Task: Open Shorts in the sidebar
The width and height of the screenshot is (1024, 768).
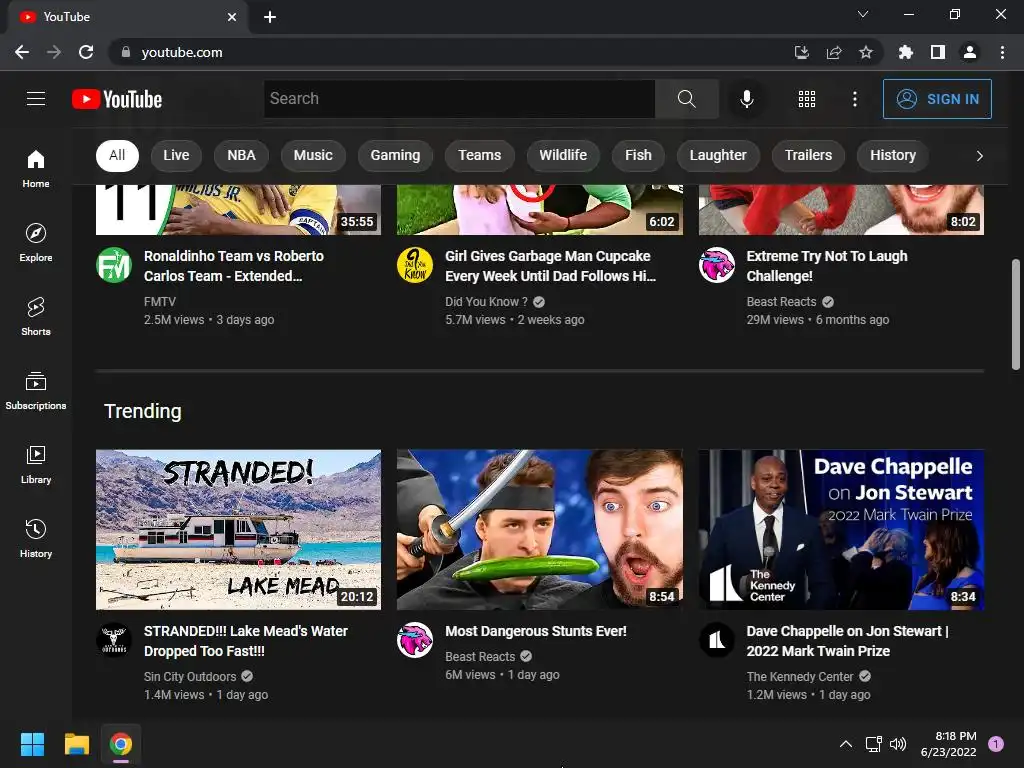Action: coord(36,316)
